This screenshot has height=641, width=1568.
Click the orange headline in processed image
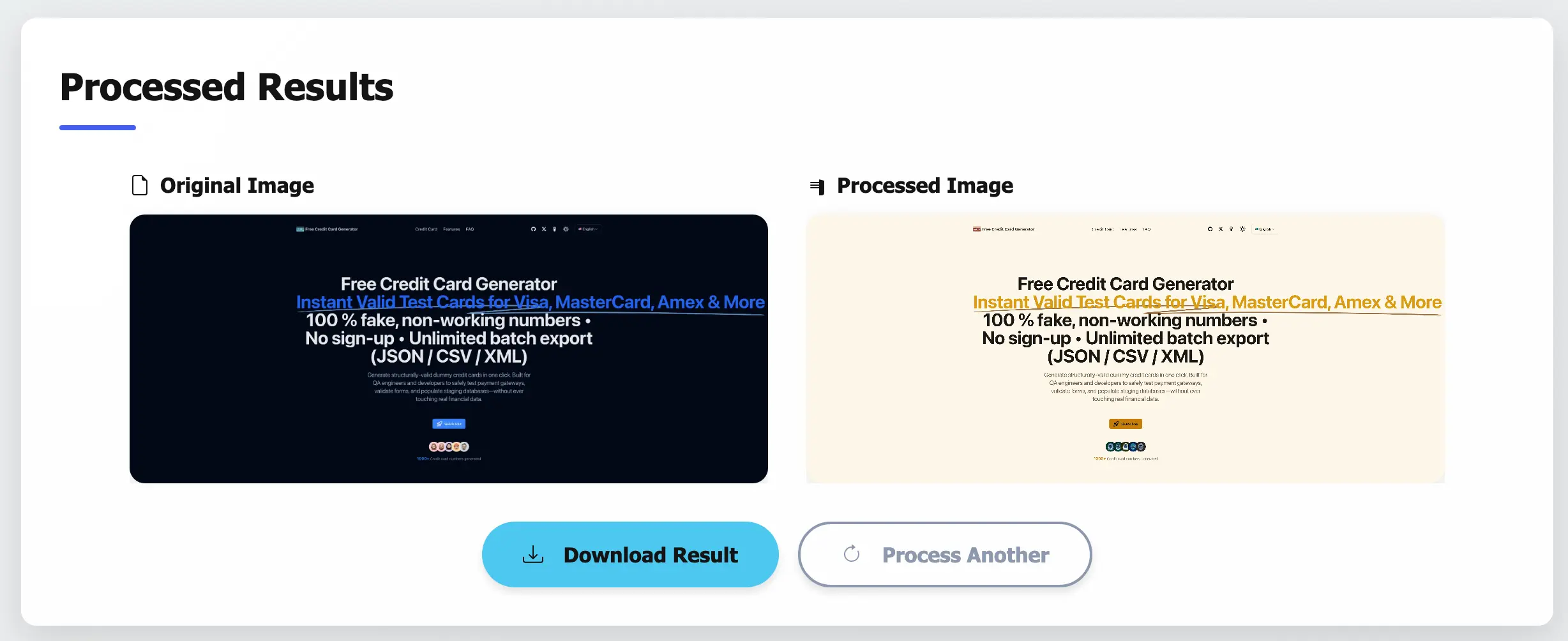pos(1207,302)
